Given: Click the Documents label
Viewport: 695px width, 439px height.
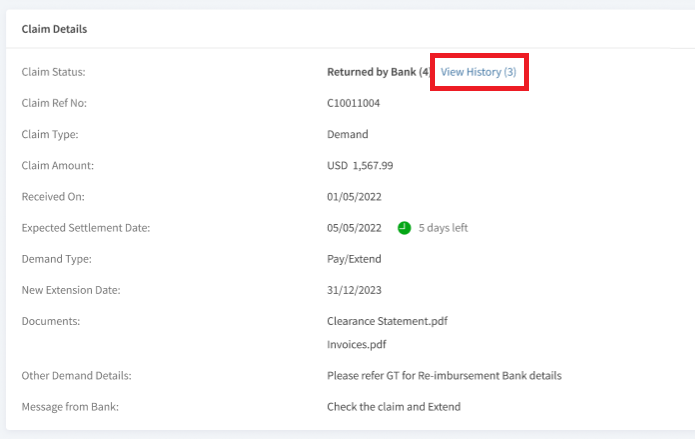Looking at the screenshot, I should click(51, 321).
